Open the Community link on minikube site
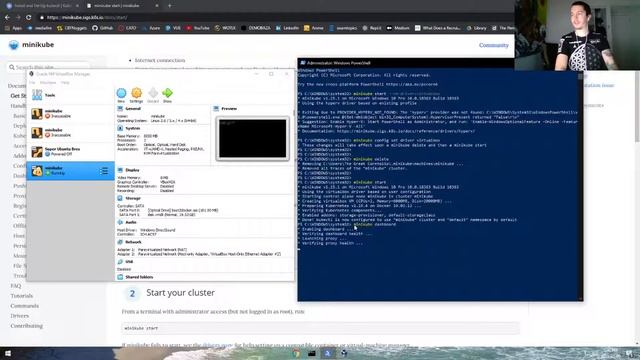This screenshot has height=360, width=640. (493, 45)
